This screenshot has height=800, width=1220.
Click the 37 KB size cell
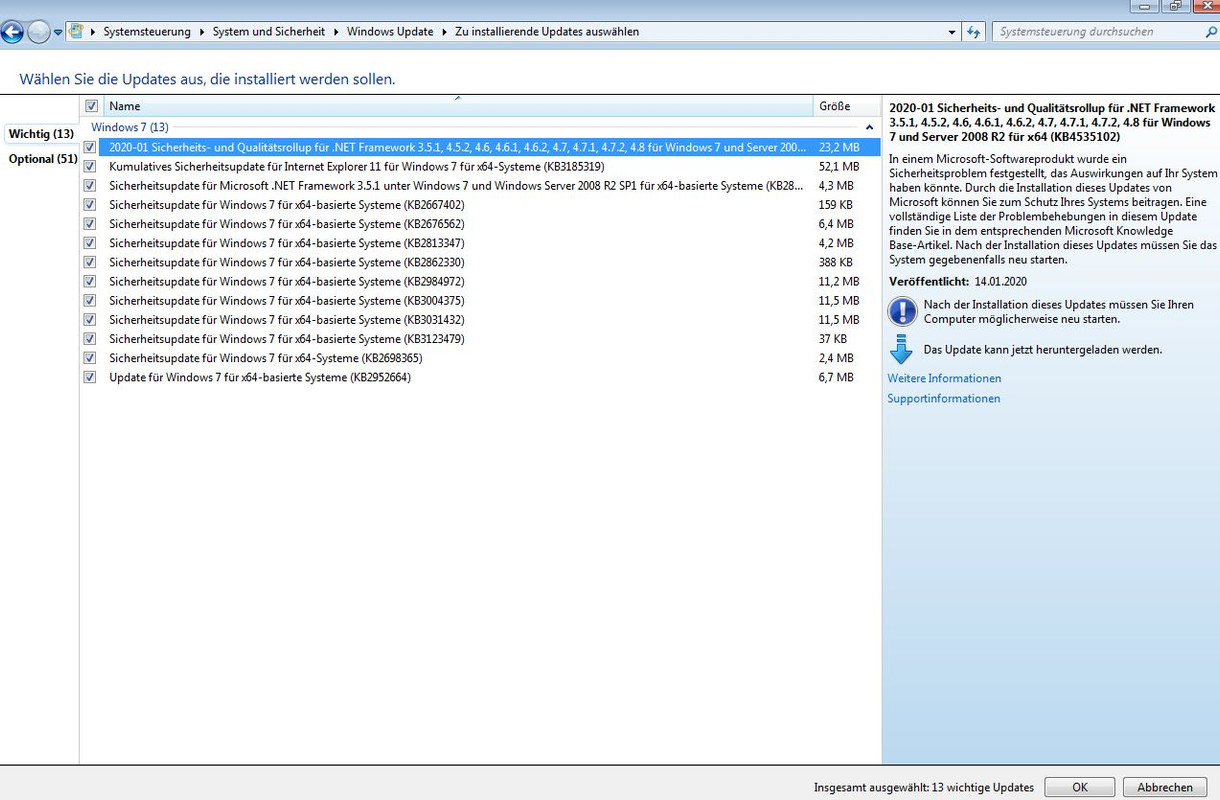(x=833, y=339)
